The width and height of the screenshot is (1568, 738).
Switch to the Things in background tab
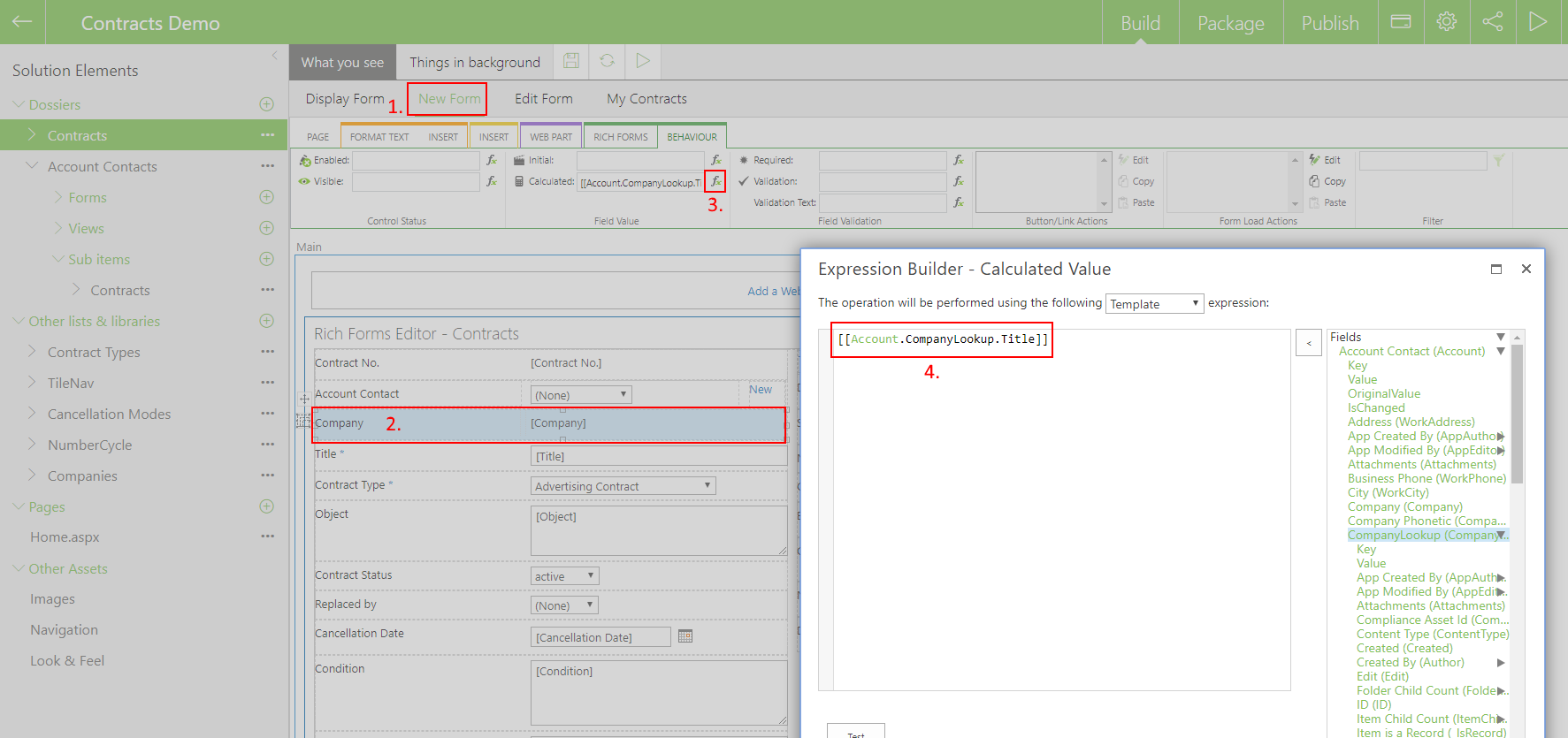[474, 62]
